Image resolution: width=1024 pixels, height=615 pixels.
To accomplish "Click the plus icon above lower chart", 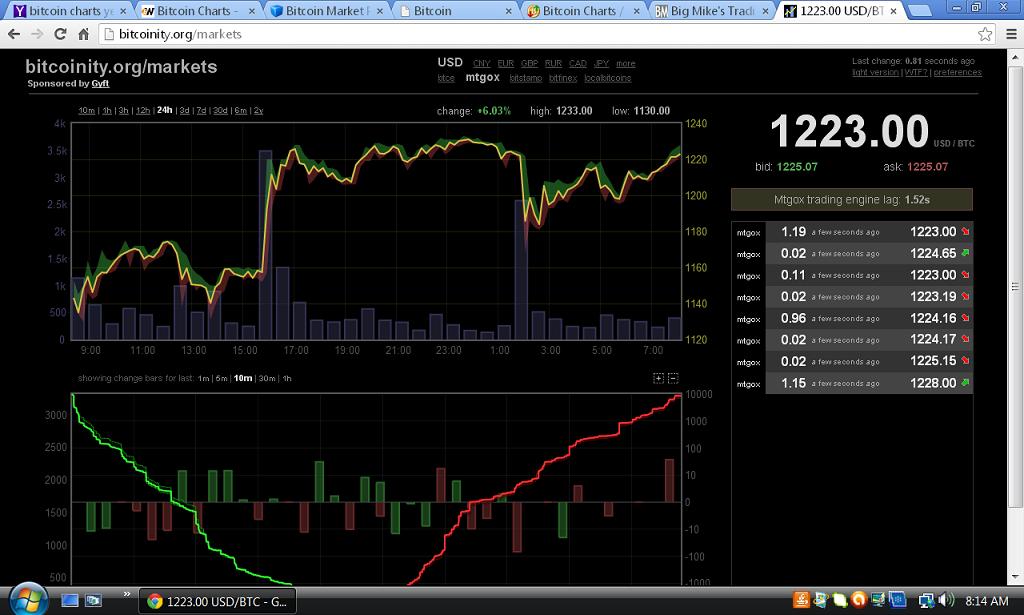I will 658,378.
